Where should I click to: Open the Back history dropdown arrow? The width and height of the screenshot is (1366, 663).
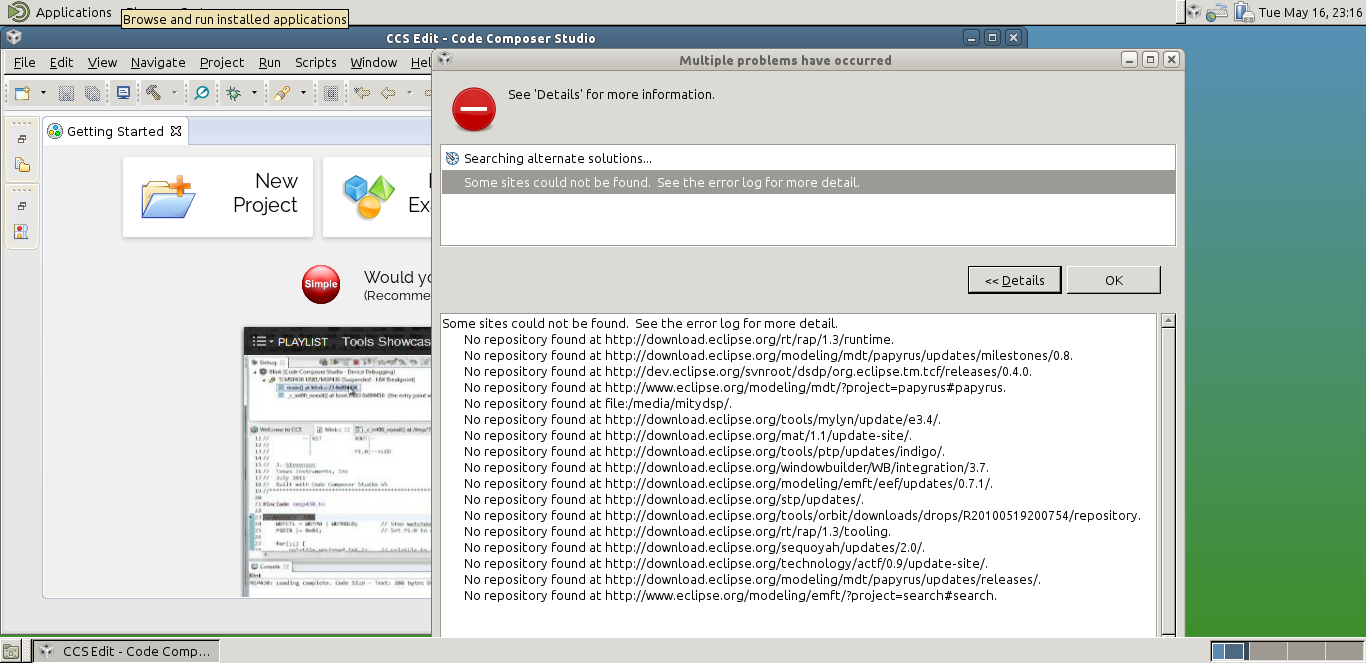point(409,93)
